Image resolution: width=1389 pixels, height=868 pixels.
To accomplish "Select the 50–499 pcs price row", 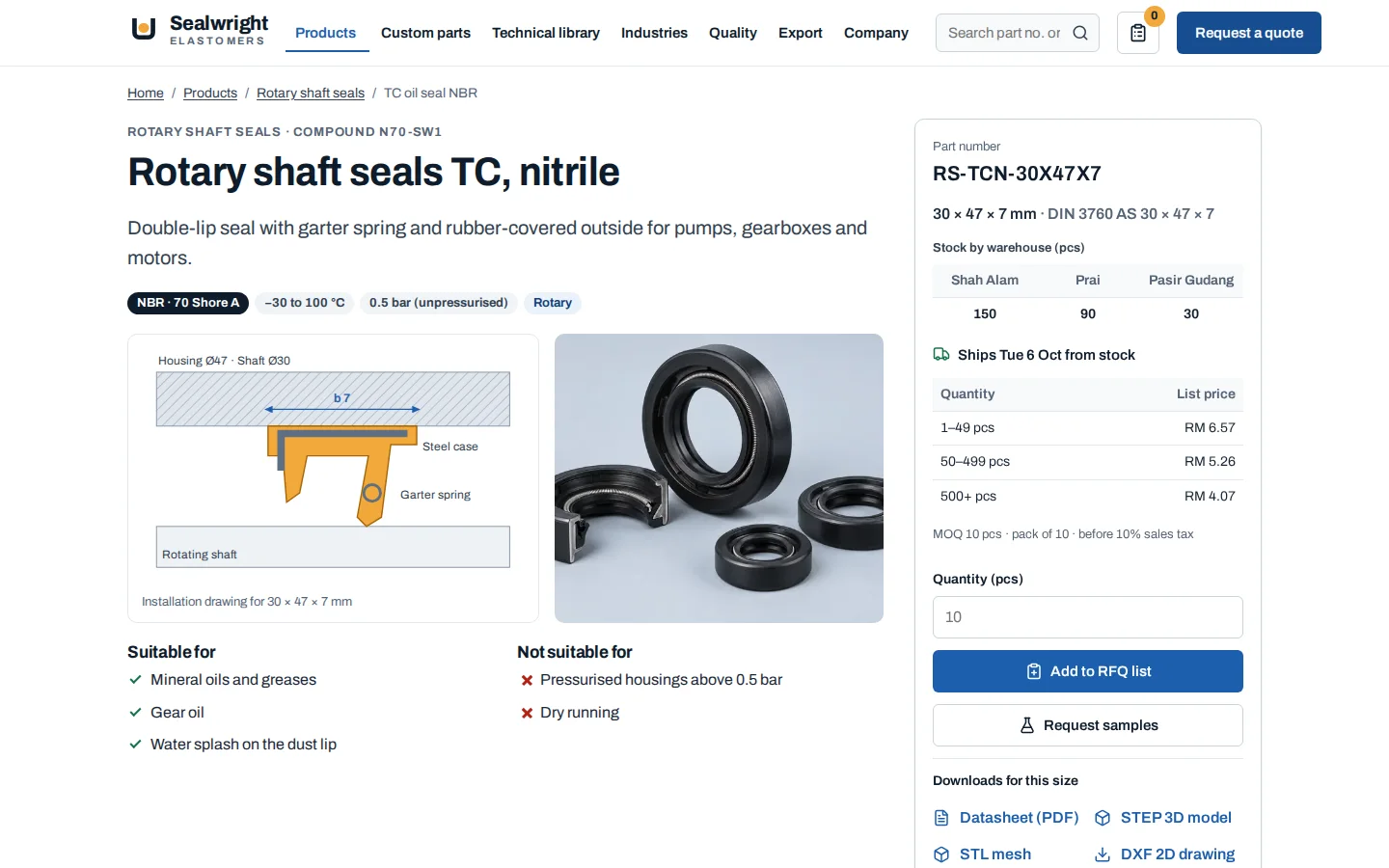I will click(1088, 462).
